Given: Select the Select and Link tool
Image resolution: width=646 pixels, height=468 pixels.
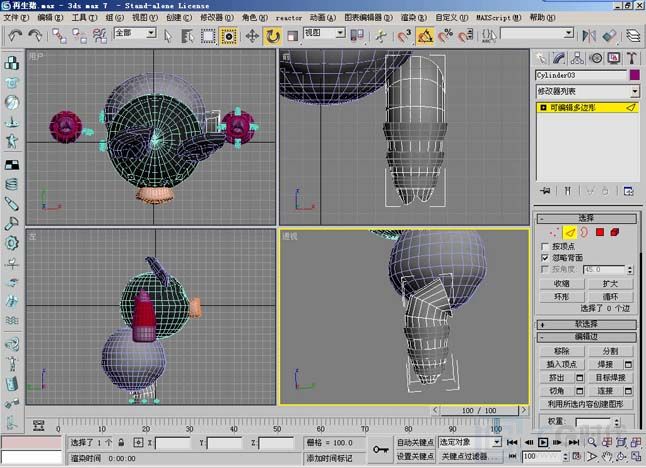Looking at the screenshot, I should point(59,36).
